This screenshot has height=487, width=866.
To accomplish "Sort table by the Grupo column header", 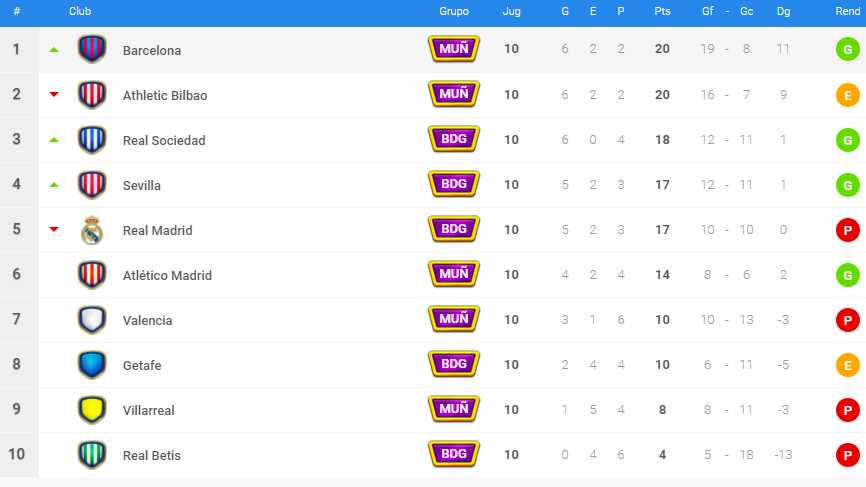I will (454, 11).
